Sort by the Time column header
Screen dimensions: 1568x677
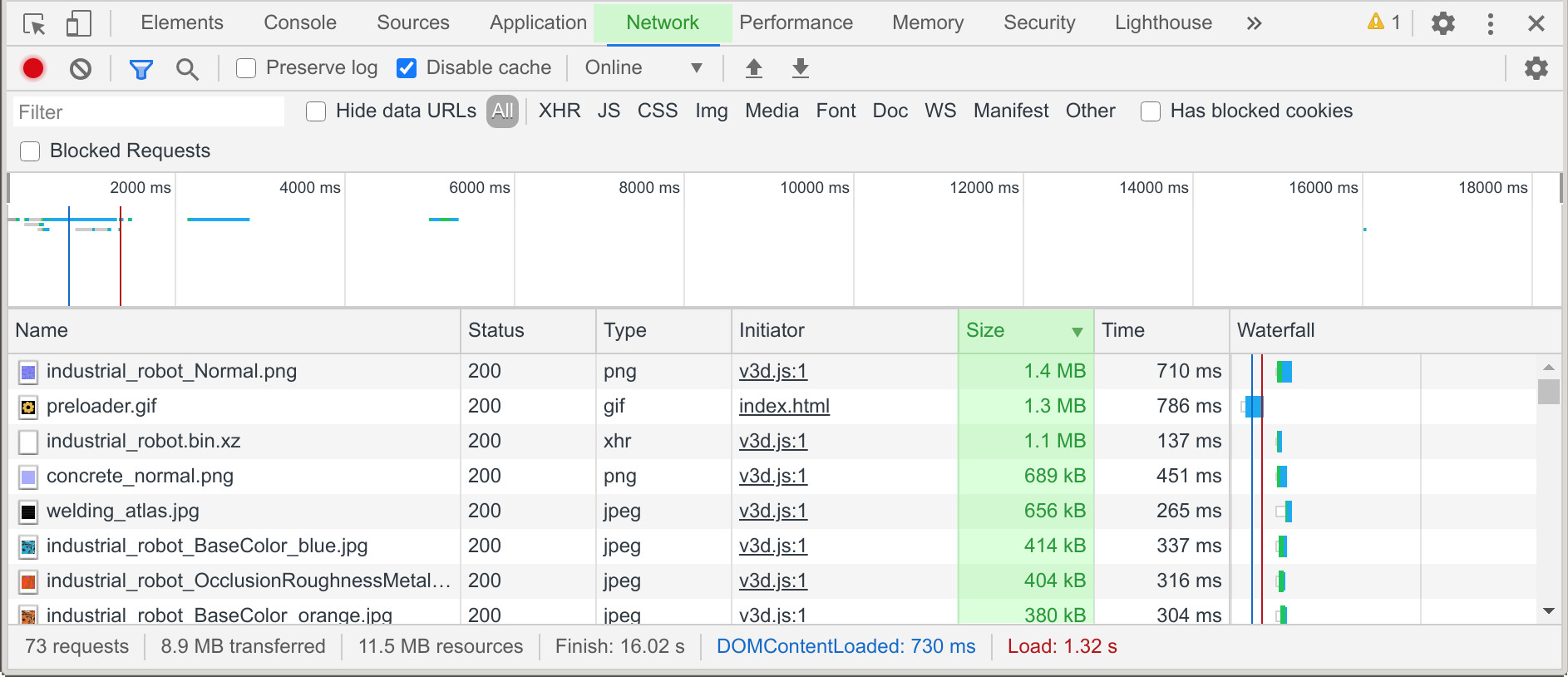(1162, 331)
